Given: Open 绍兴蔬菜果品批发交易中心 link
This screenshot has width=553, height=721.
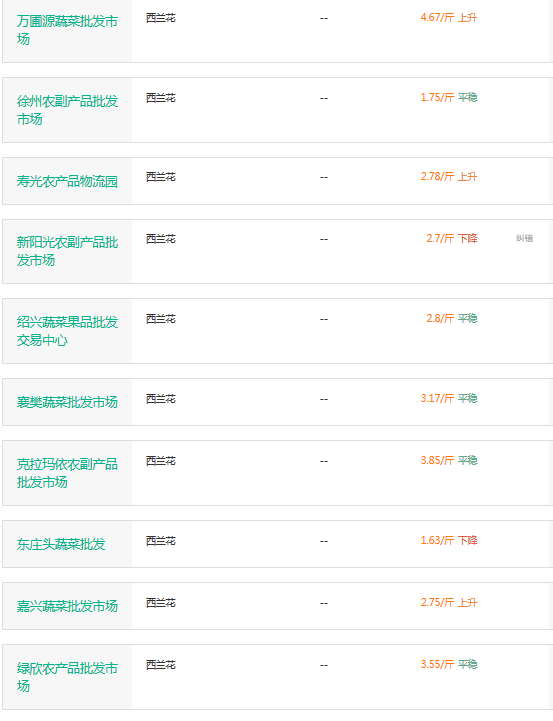Looking at the screenshot, I should pos(67,331).
